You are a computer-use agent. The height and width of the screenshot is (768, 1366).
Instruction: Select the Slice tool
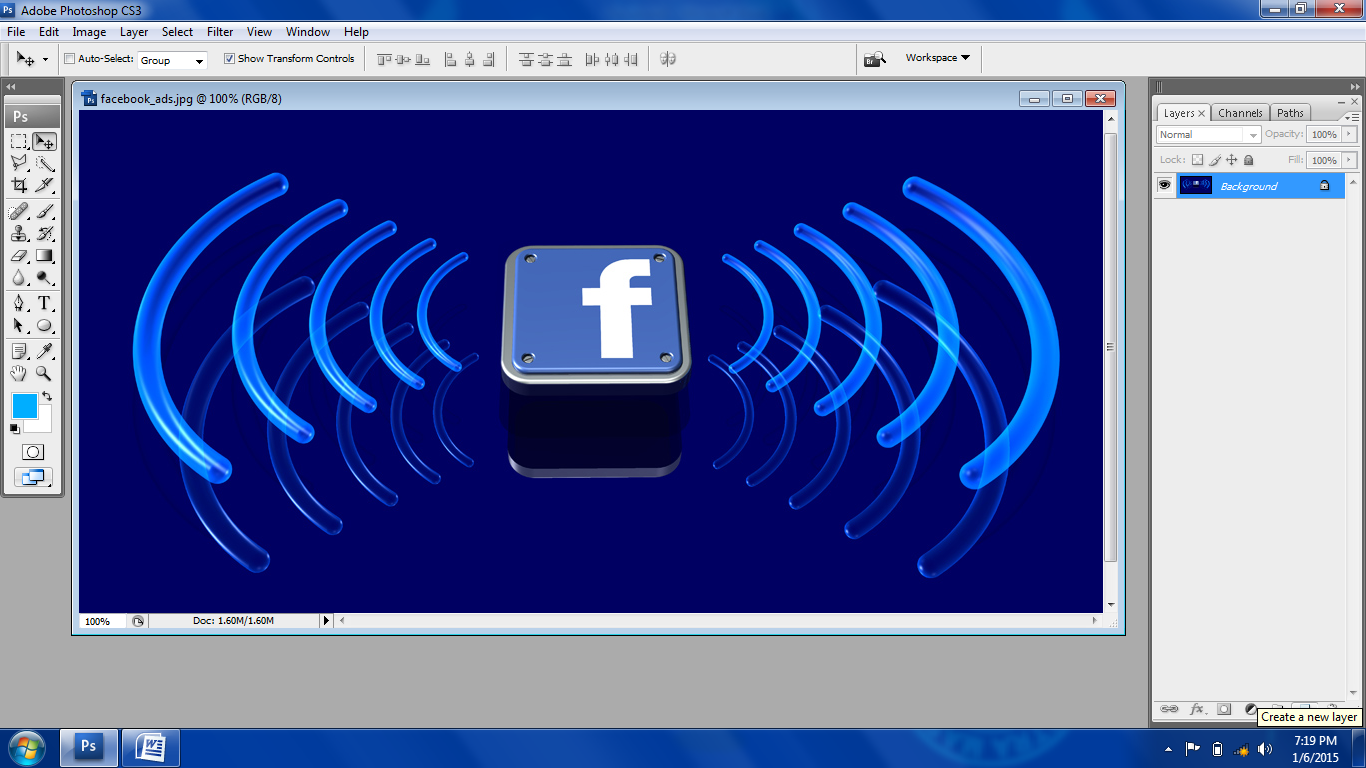point(45,185)
